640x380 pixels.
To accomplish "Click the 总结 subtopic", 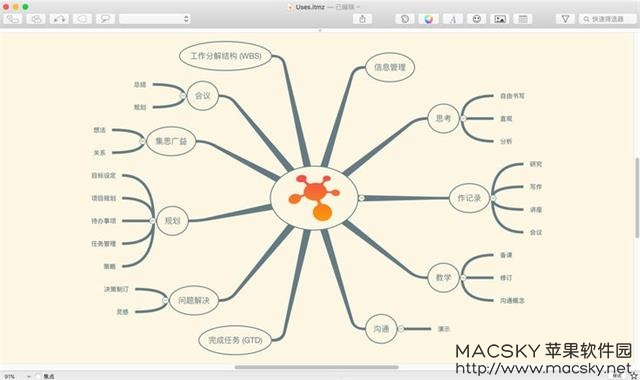I will point(140,84).
